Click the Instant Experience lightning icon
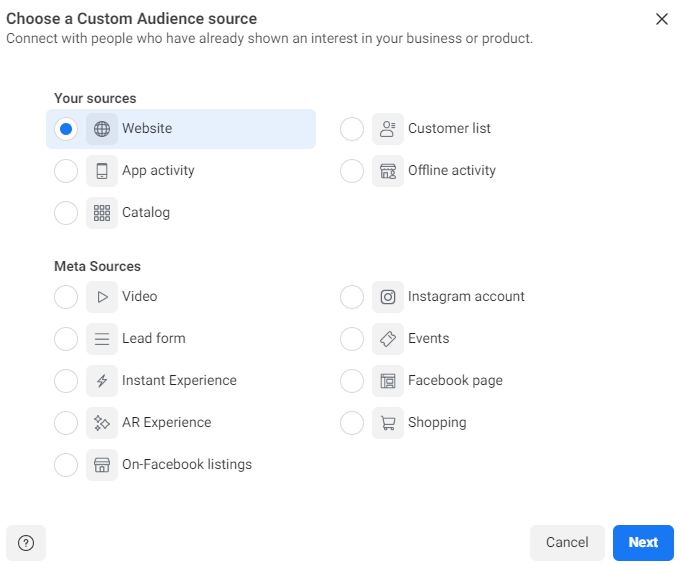The height and width of the screenshot is (565, 682). point(102,381)
